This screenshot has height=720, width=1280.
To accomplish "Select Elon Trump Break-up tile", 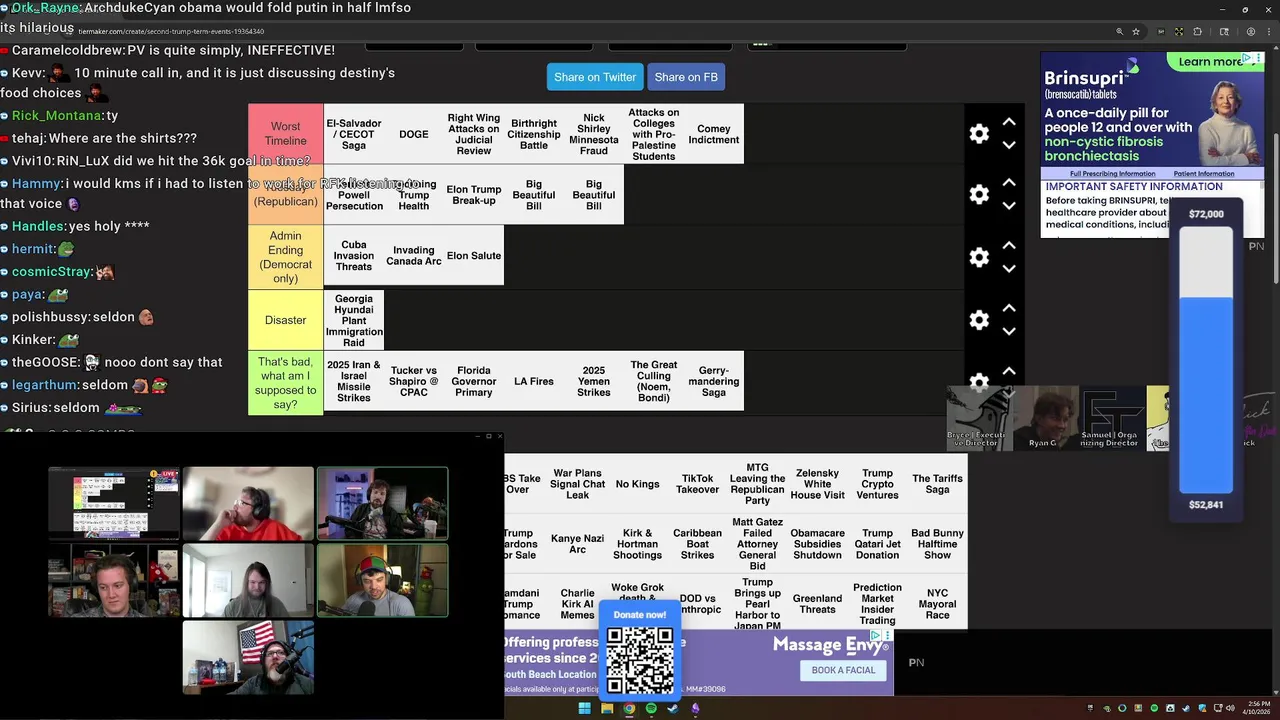I will tap(474, 195).
